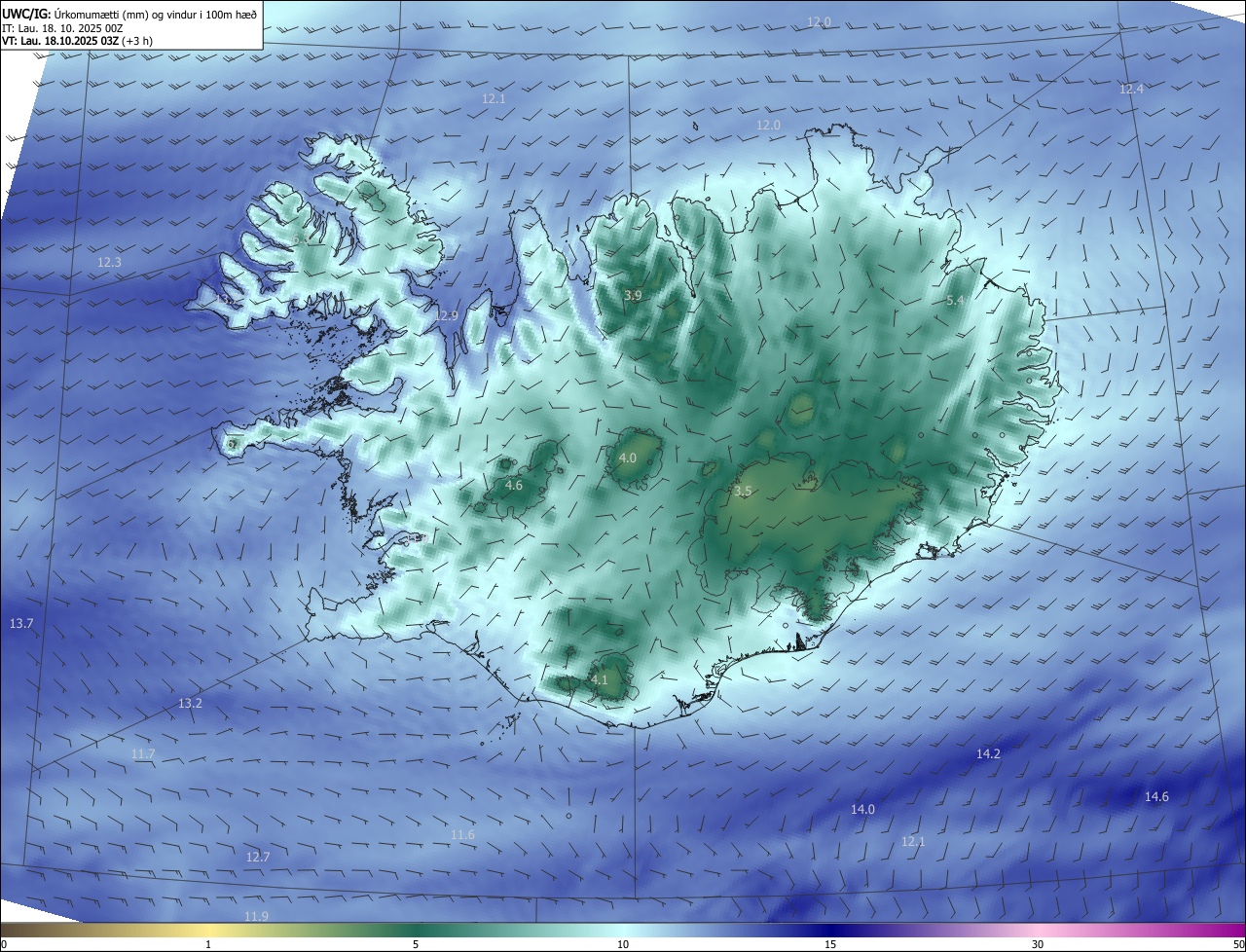
Task: Click the 10 tick on the color scale
Action: 623,944
